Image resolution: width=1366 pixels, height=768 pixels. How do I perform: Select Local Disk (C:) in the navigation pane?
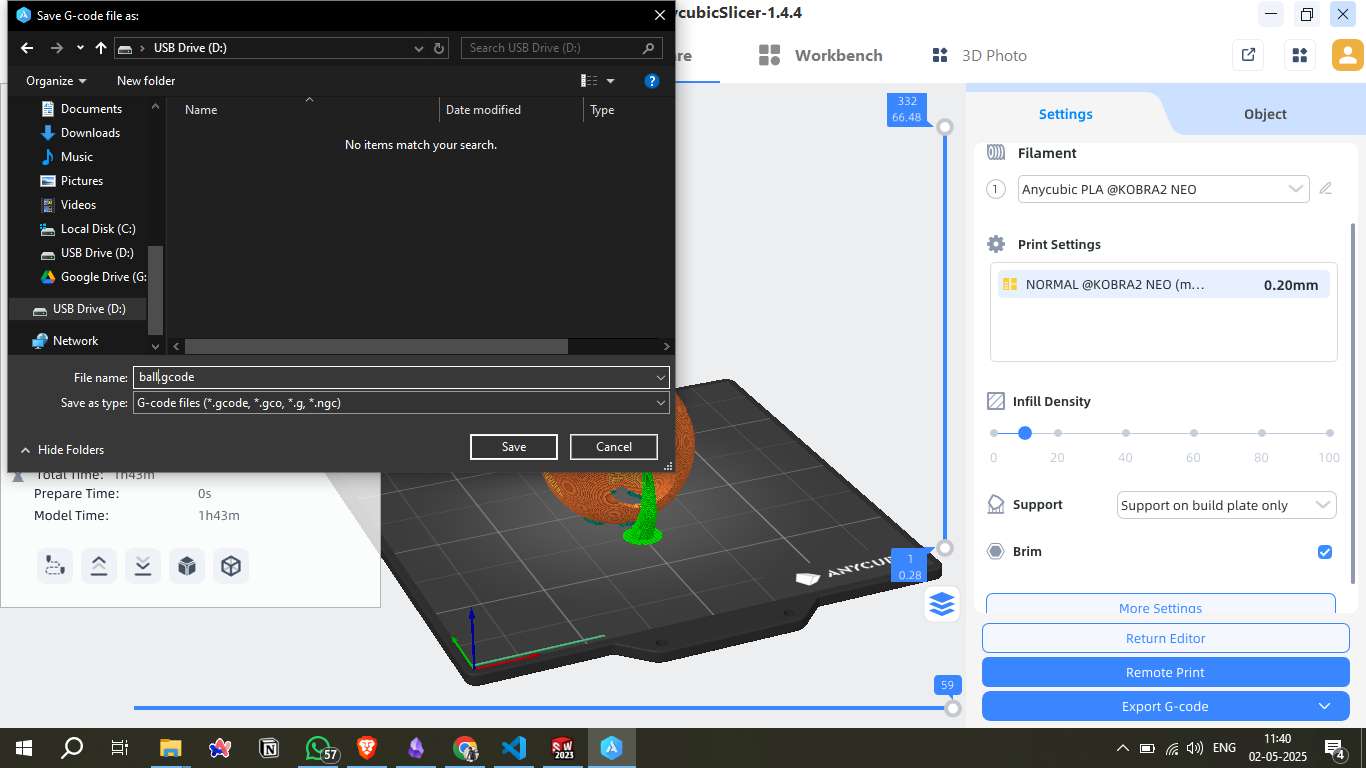coord(98,229)
